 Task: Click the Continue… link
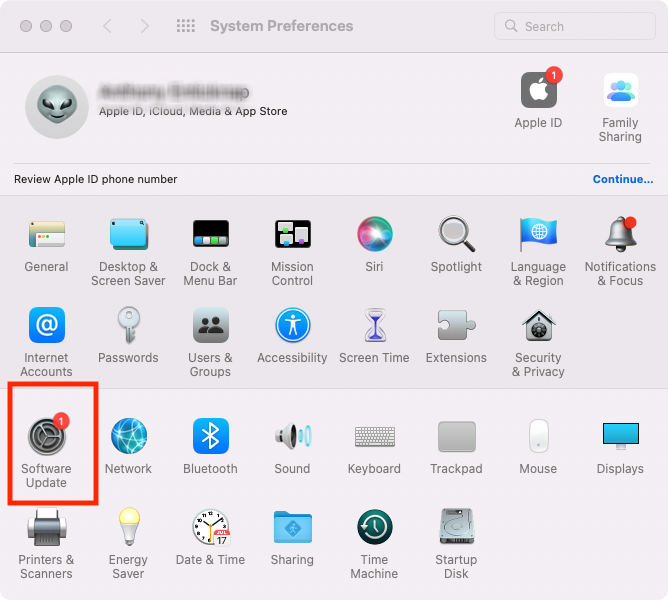click(623, 179)
